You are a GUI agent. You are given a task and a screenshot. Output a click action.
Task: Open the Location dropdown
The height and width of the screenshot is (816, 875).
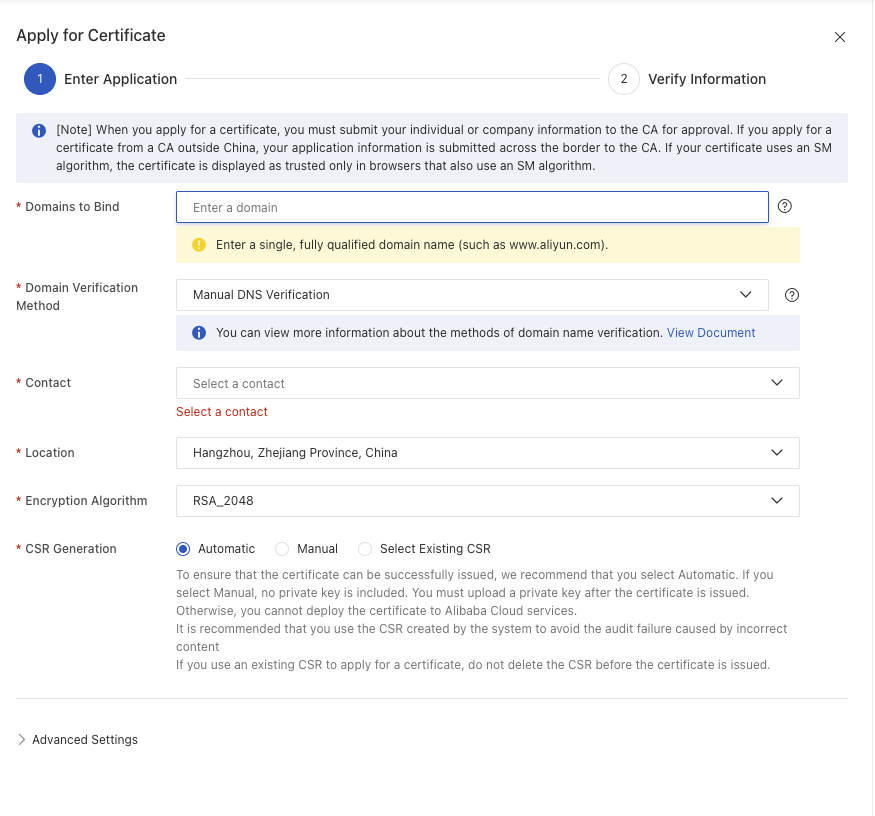[488, 453]
